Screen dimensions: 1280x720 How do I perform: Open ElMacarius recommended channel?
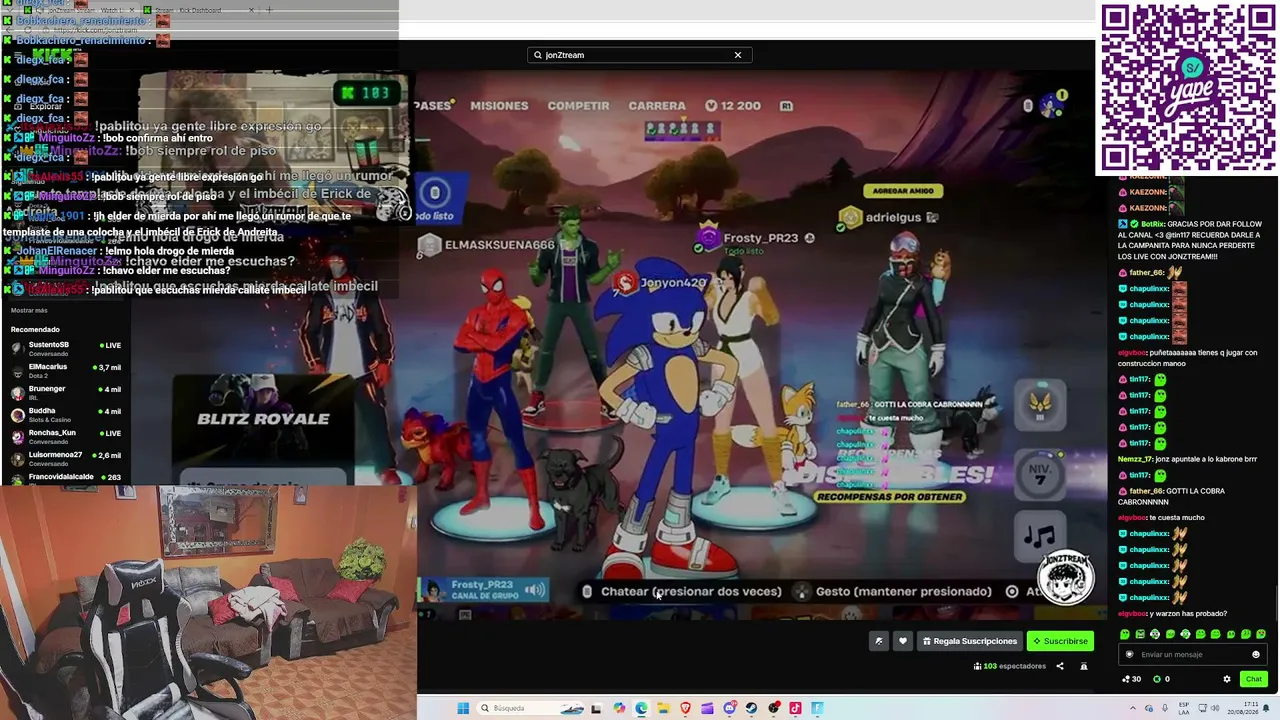pyautogui.click(x=66, y=370)
